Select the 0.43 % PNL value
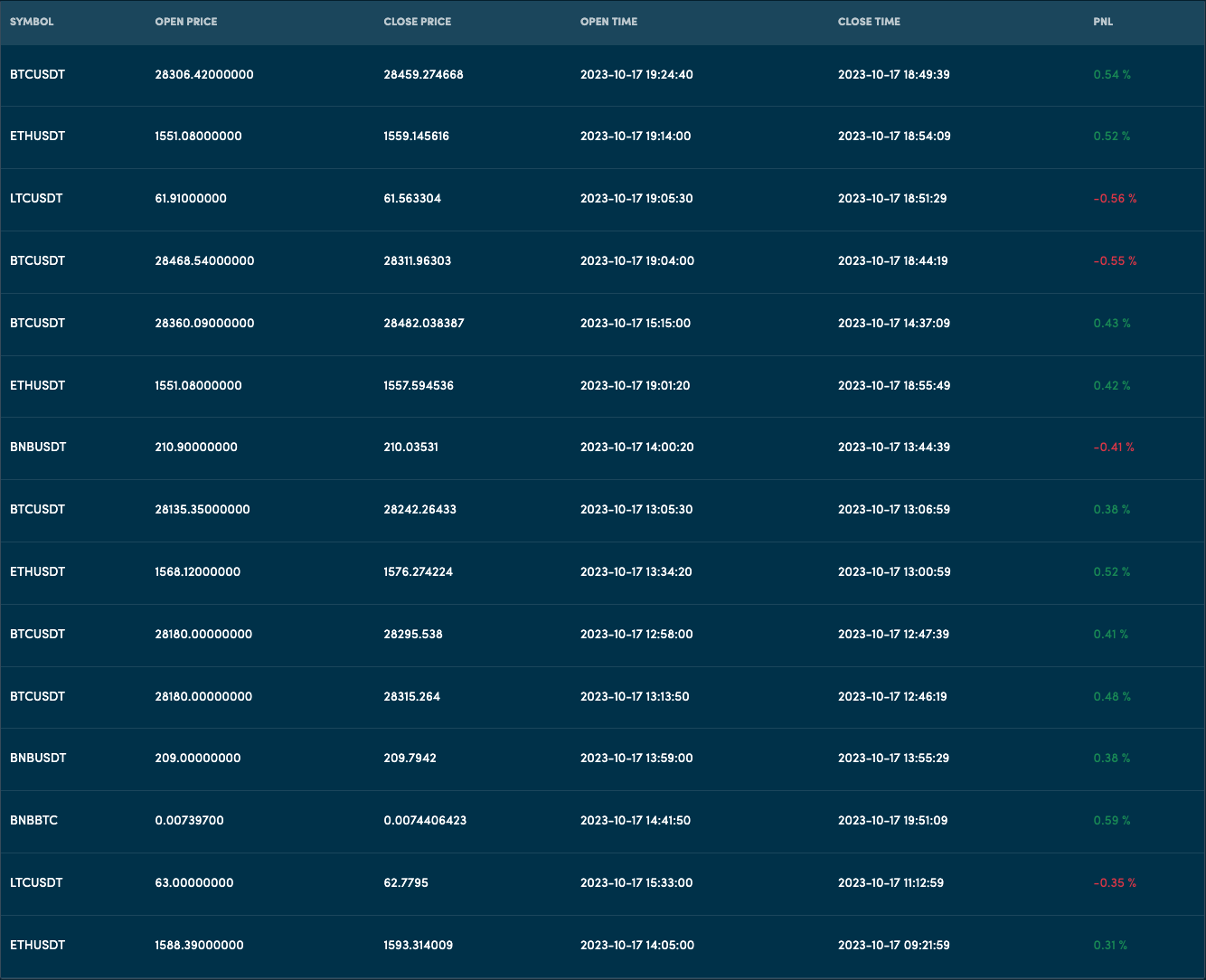The height and width of the screenshot is (980, 1206). click(1112, 324)
